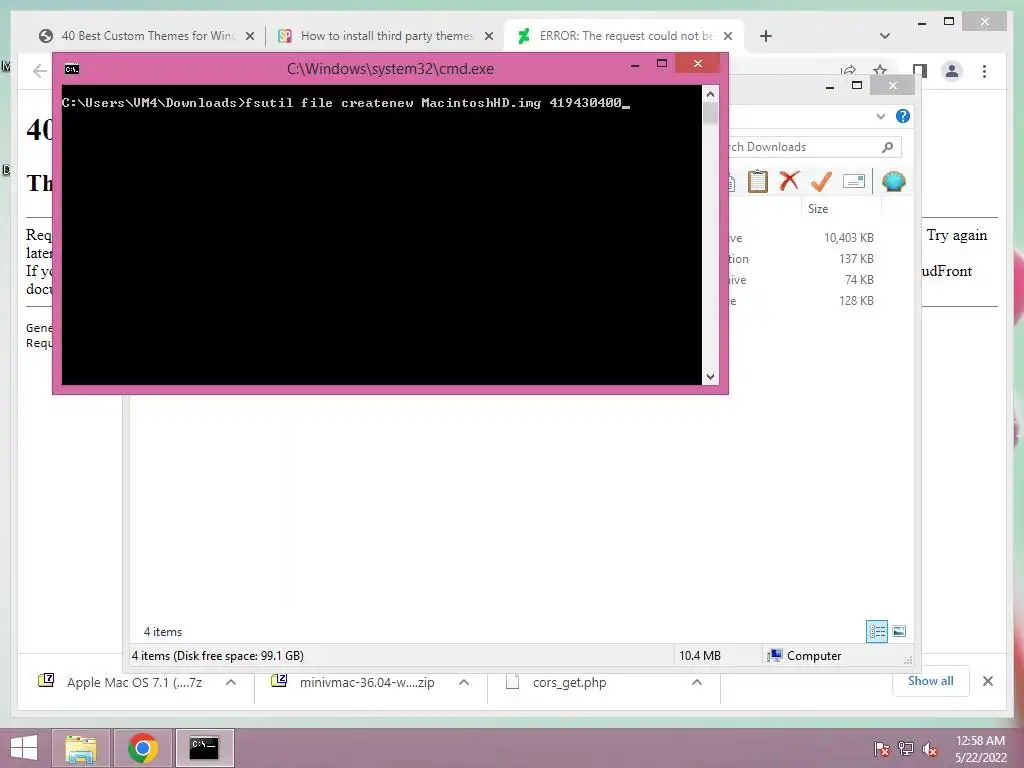The image size is (1024, 768).
Task: Close the Chrome downloads bar
Action: [x=987, y=681]
